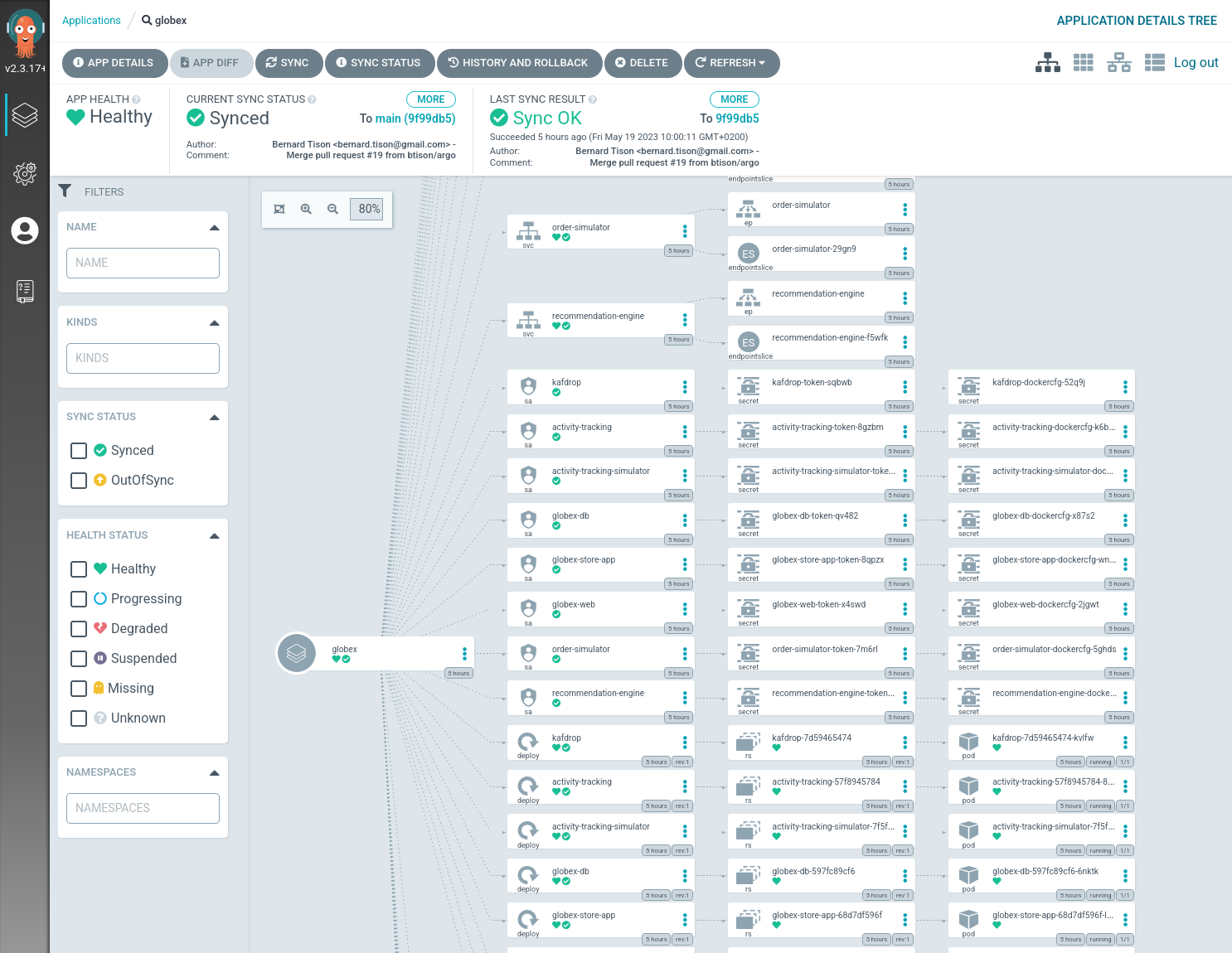Click the Last Sync Result help icon
Image resolution: width=1232 pixels, height=953 pixels.
[x=593, y=99]
